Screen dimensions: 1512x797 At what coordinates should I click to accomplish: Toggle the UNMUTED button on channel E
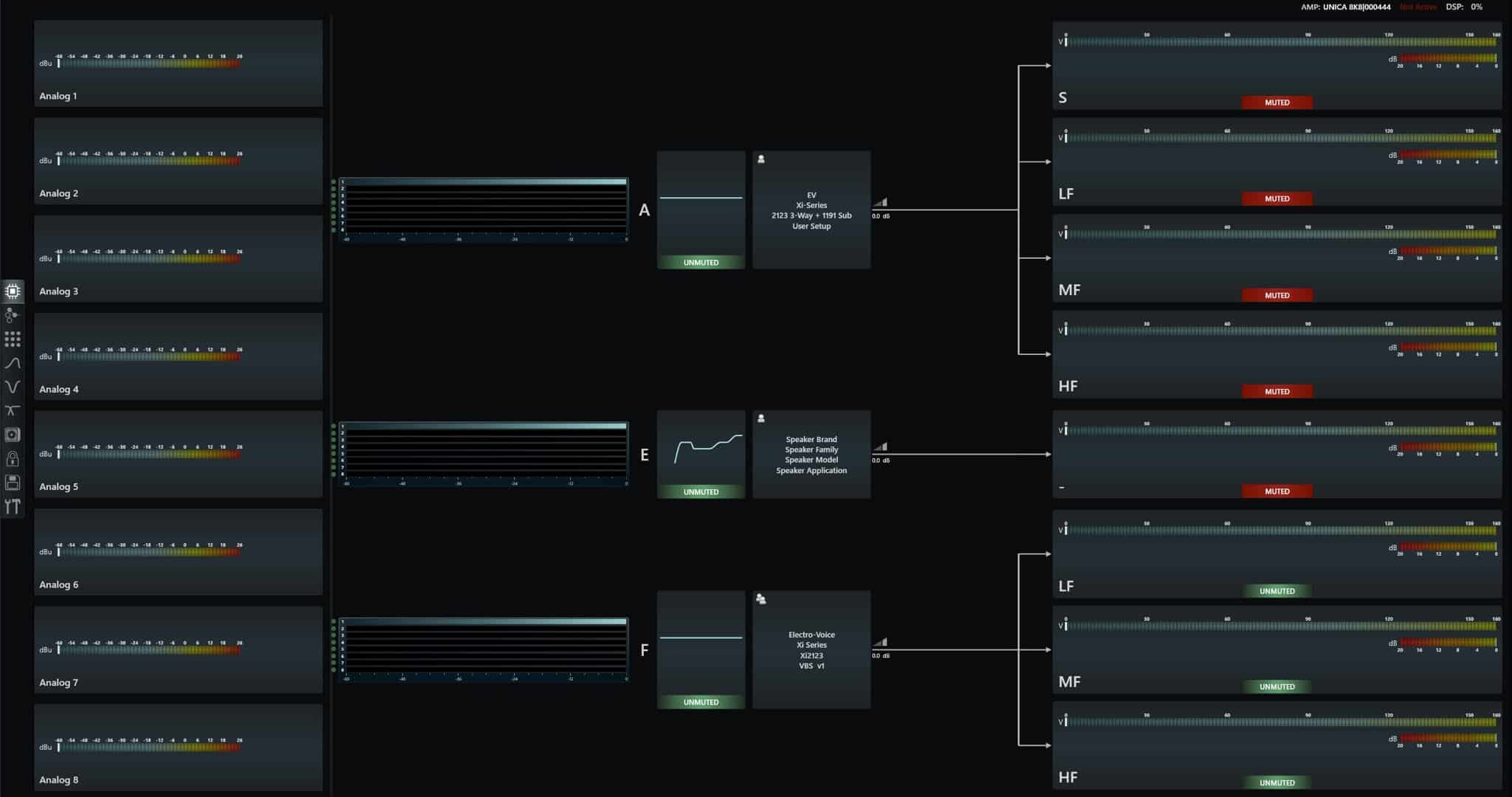701,491
